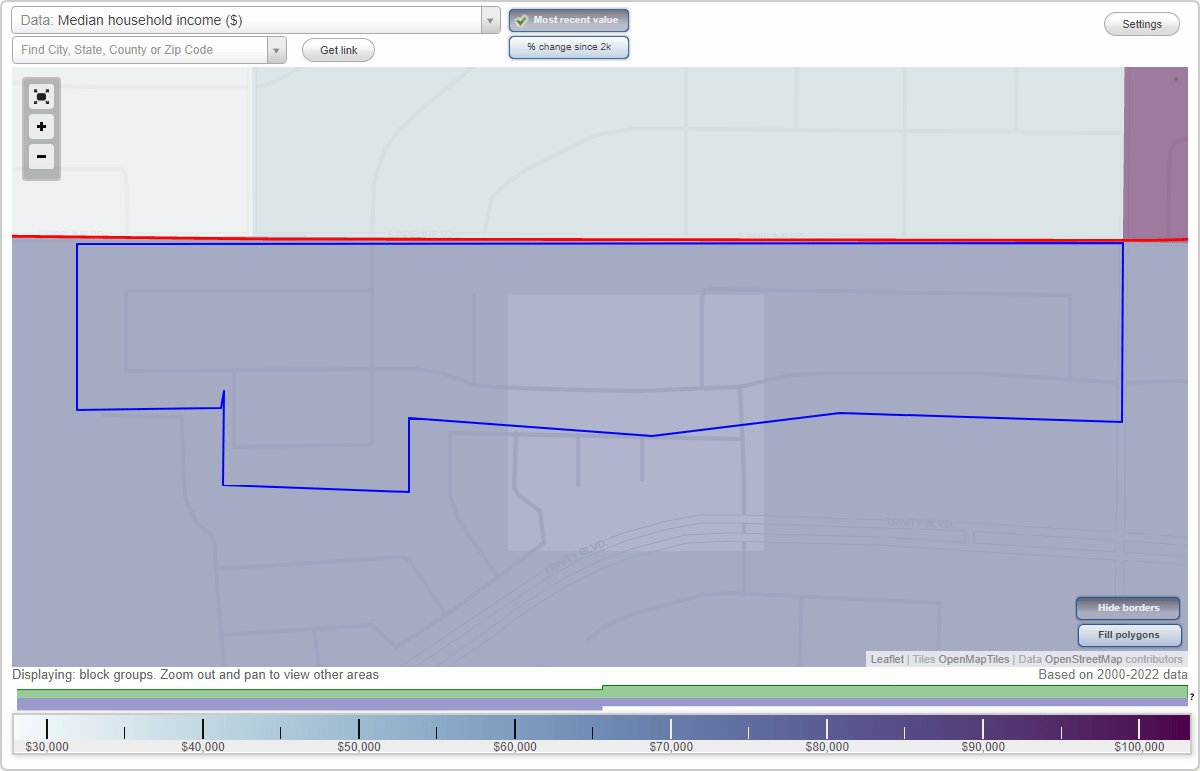The width and height of the screenshot is (1200, 771).
Task: Open the Settings panel
Action: [x=1141, y=23]
